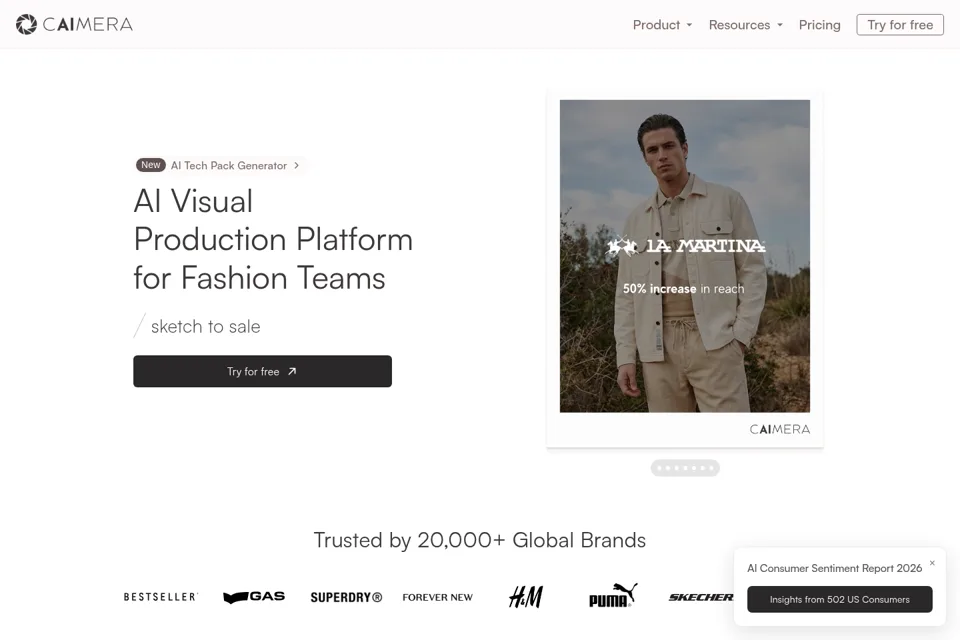Click the "Trusted by 20,000+ Global Brands" heading
The width and height of the screenshot is (960, 640).
coord(480,540)
